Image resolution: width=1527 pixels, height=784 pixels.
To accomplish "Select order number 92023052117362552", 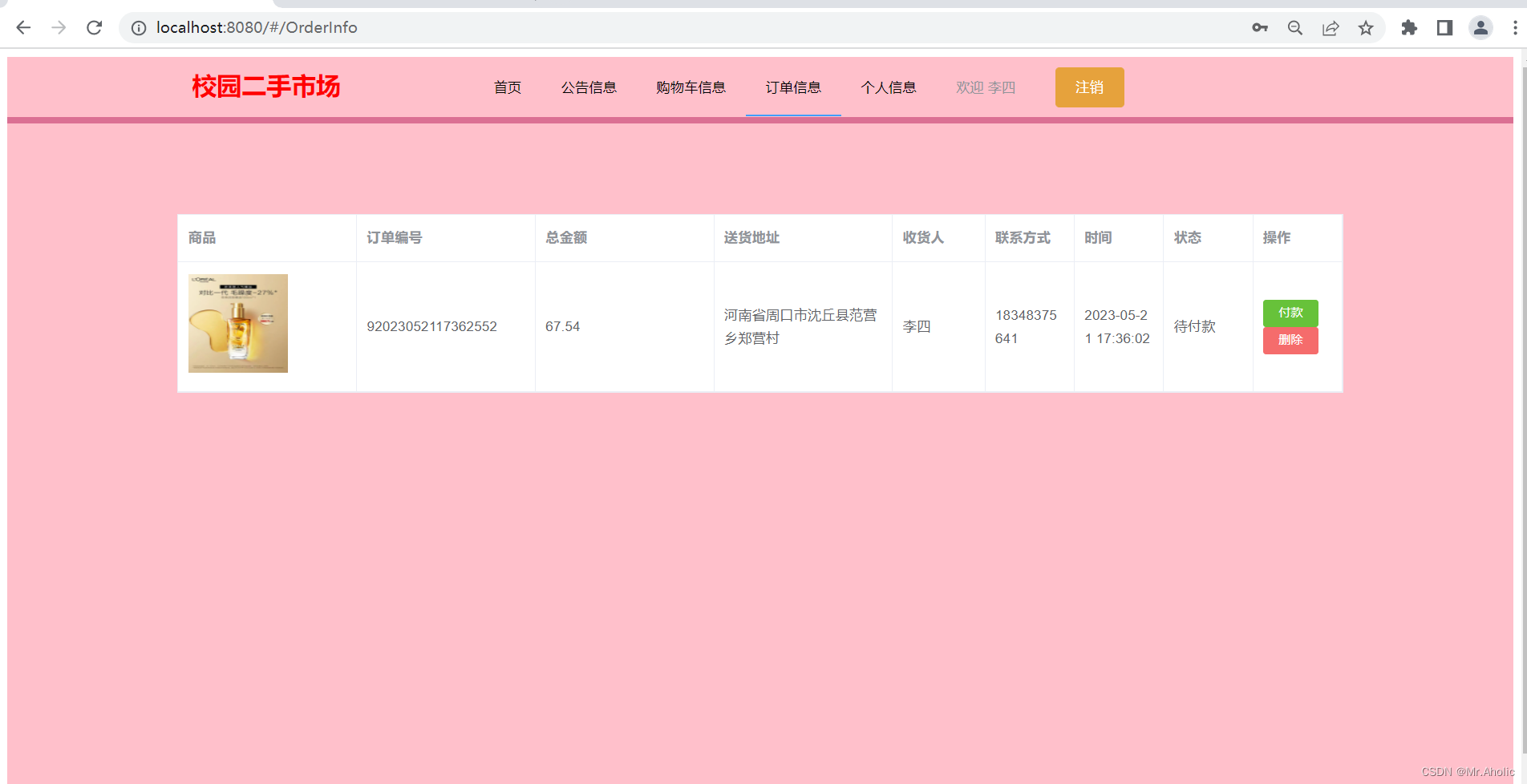I will [431, 326].
